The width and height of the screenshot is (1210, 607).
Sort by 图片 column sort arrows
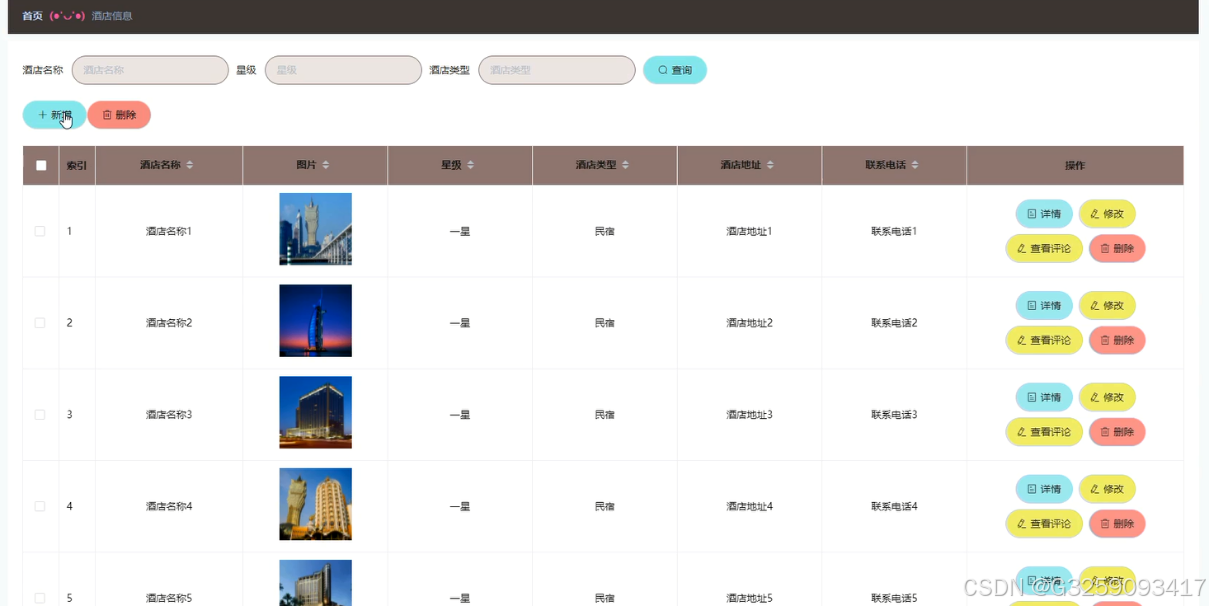(325, 165)
